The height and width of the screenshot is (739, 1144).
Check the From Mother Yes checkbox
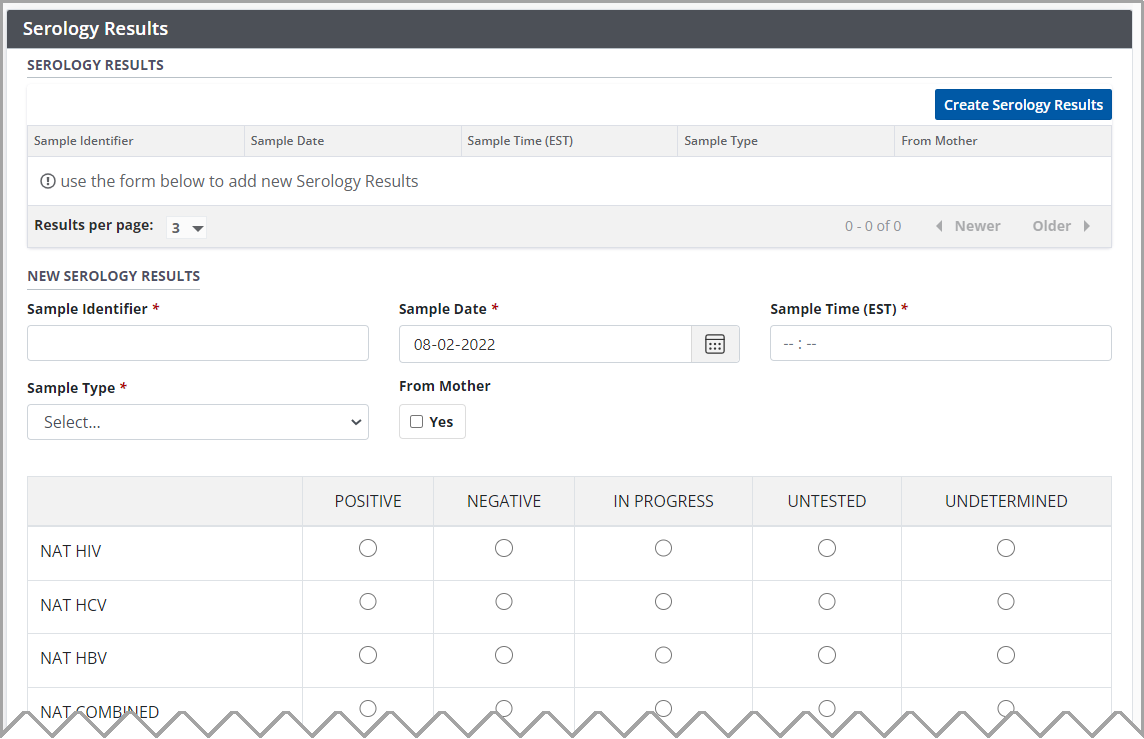click(416, 421)
